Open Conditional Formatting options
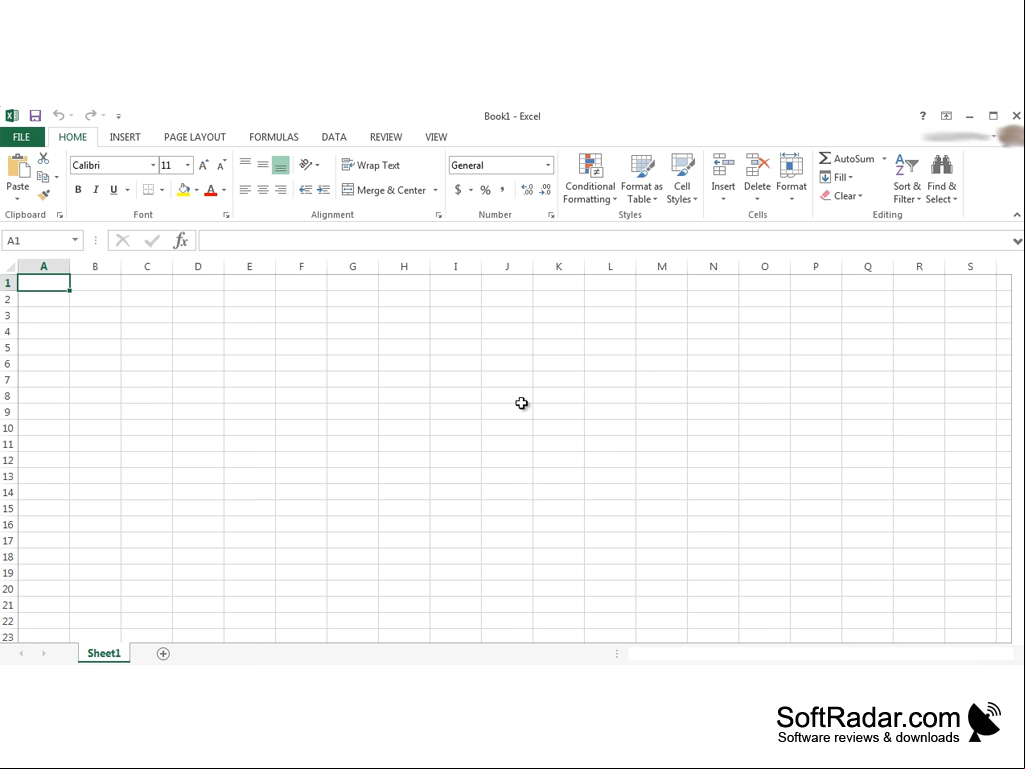 [590, 179]
